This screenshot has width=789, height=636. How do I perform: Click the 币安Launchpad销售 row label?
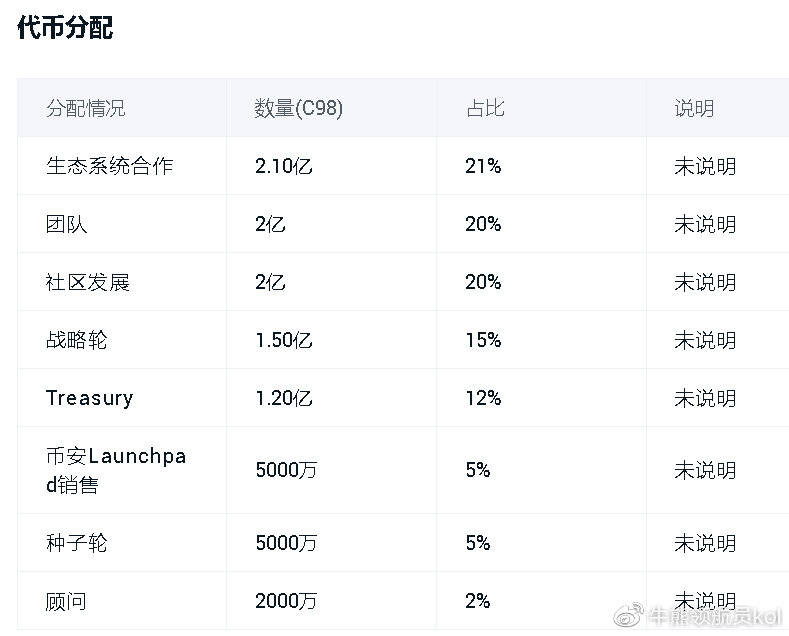116,470
